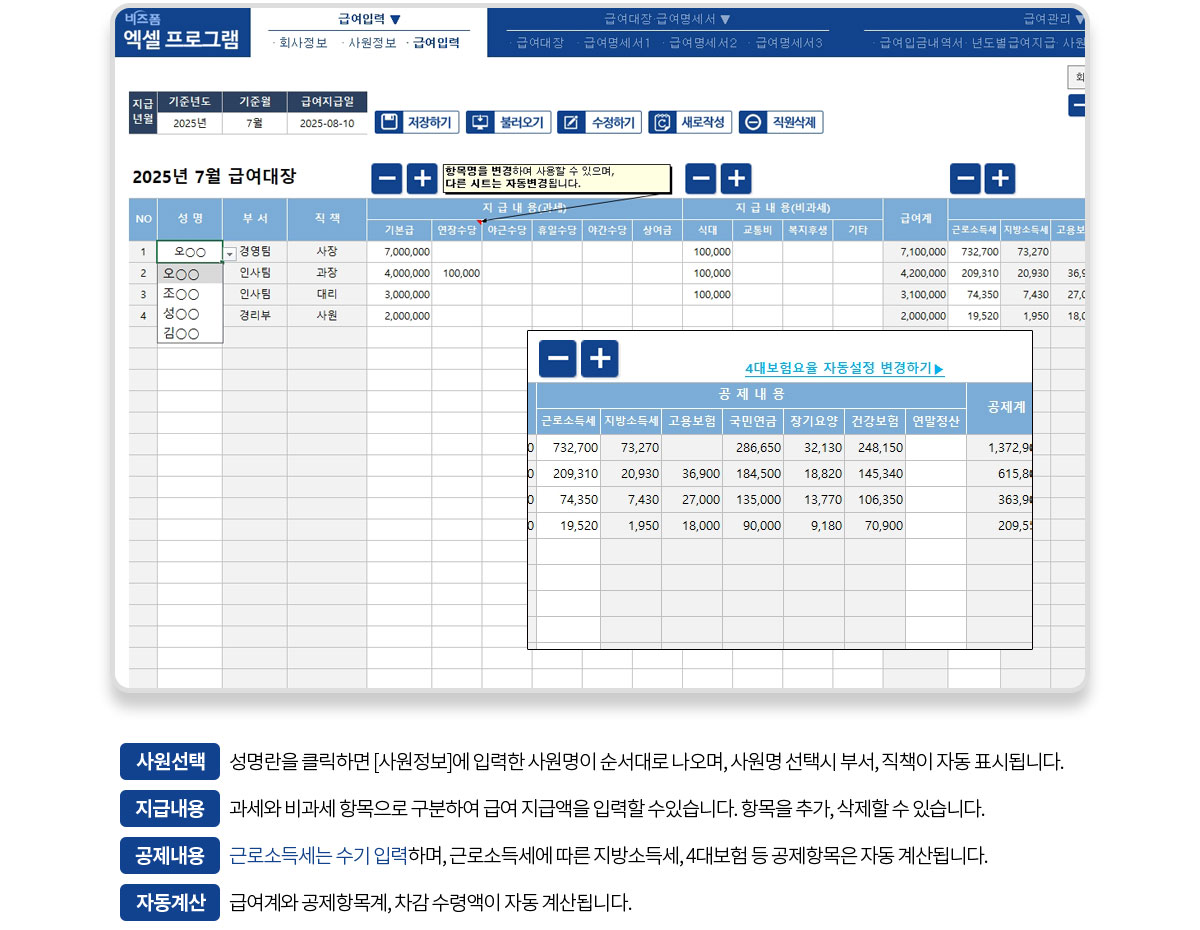Select the 3,100,000 pay total cell

(915, 294)
